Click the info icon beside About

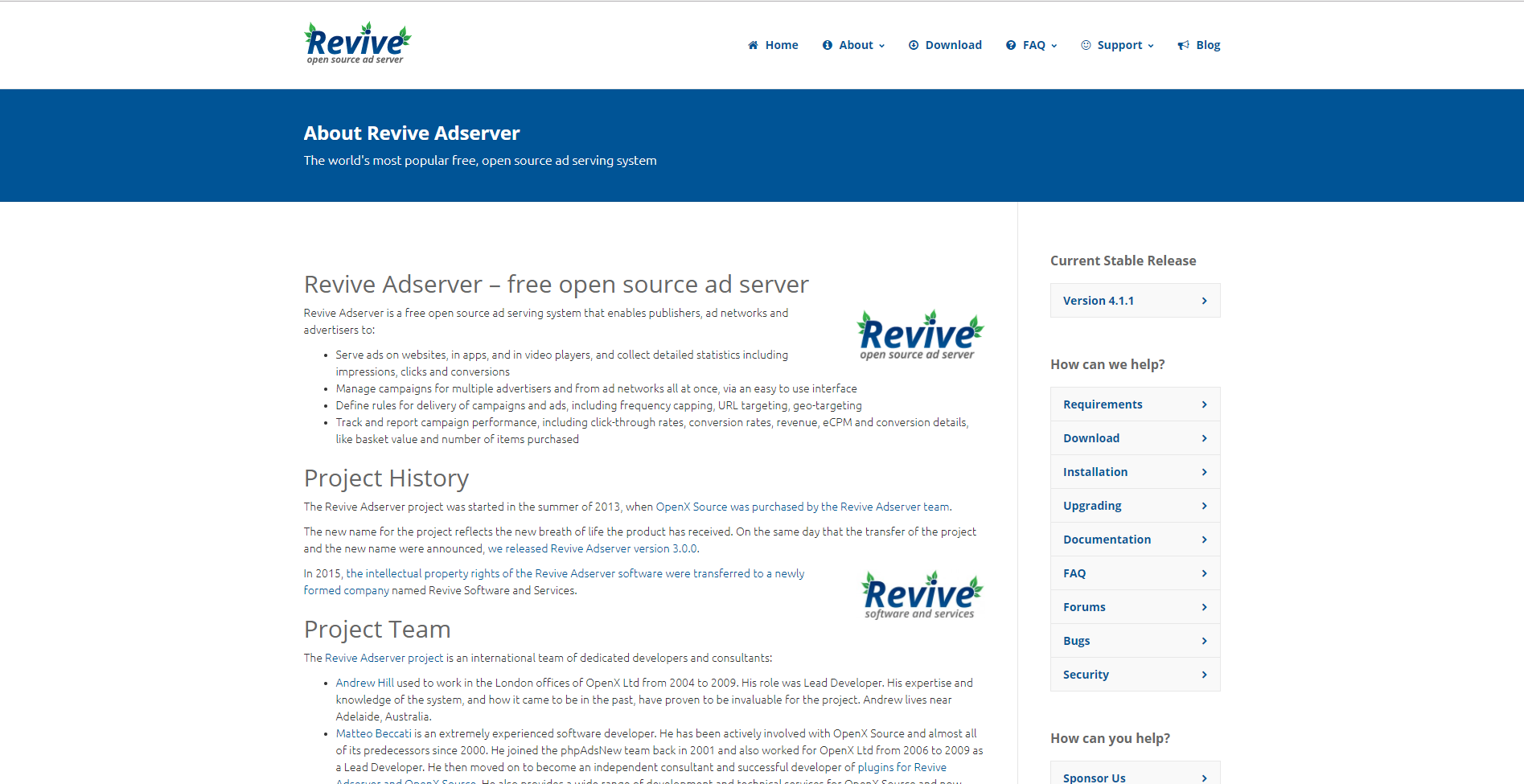tap(827, 45)
